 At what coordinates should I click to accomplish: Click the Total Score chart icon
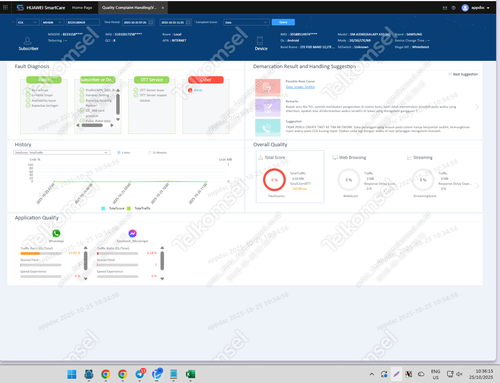click(x=261, y=157)
